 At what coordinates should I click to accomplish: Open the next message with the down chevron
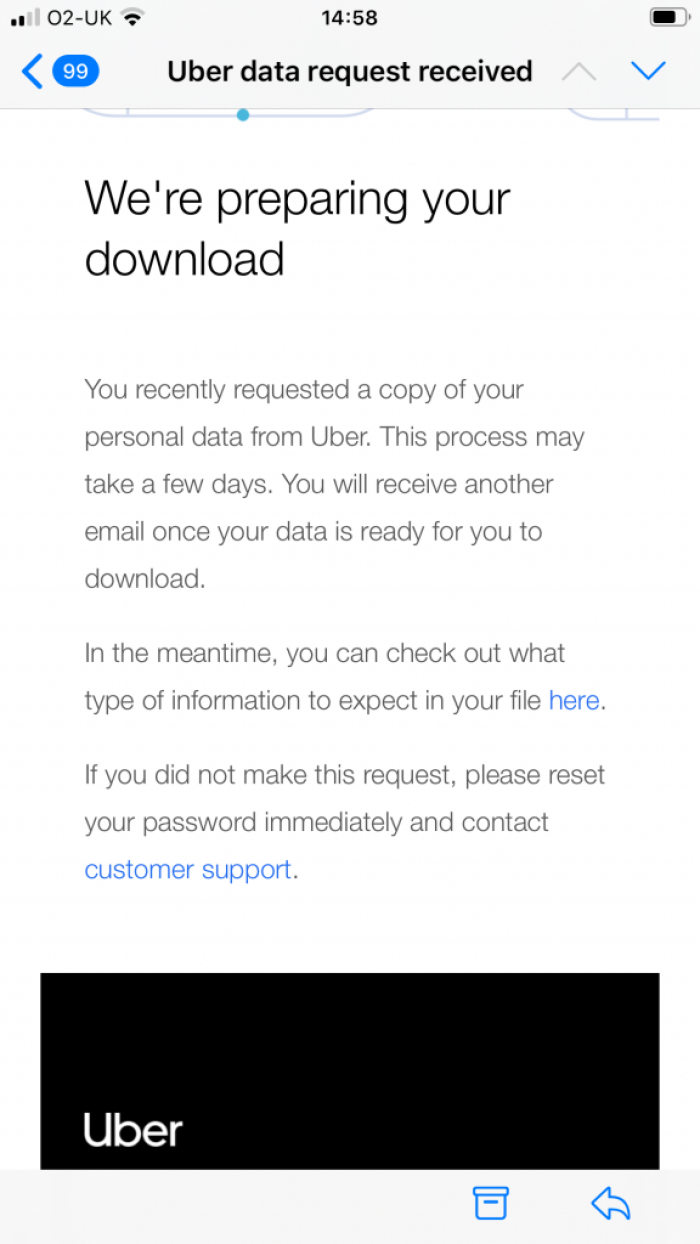[x=649, y=70]
